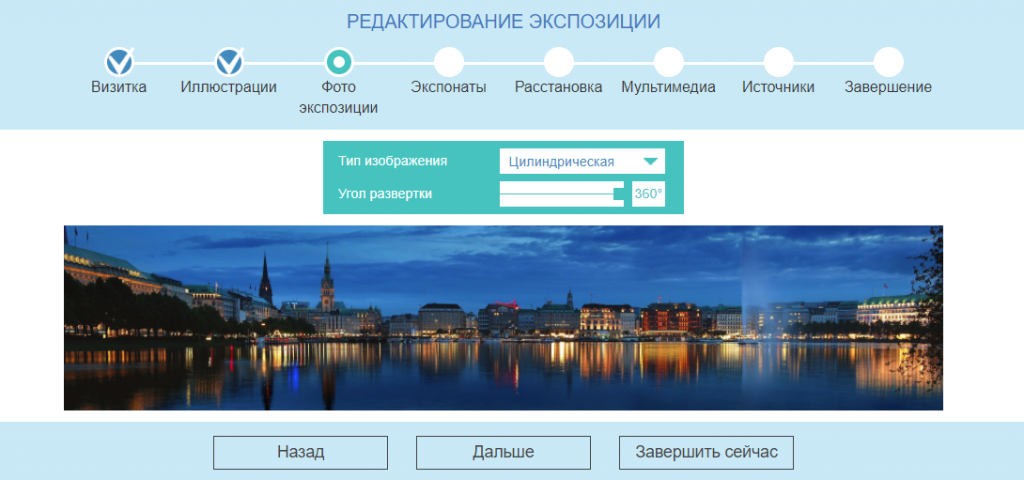Viewport: 1024px width, 480px height.
Task: Click the Угол развертки slider handle
Action: [x=619, y=194]
